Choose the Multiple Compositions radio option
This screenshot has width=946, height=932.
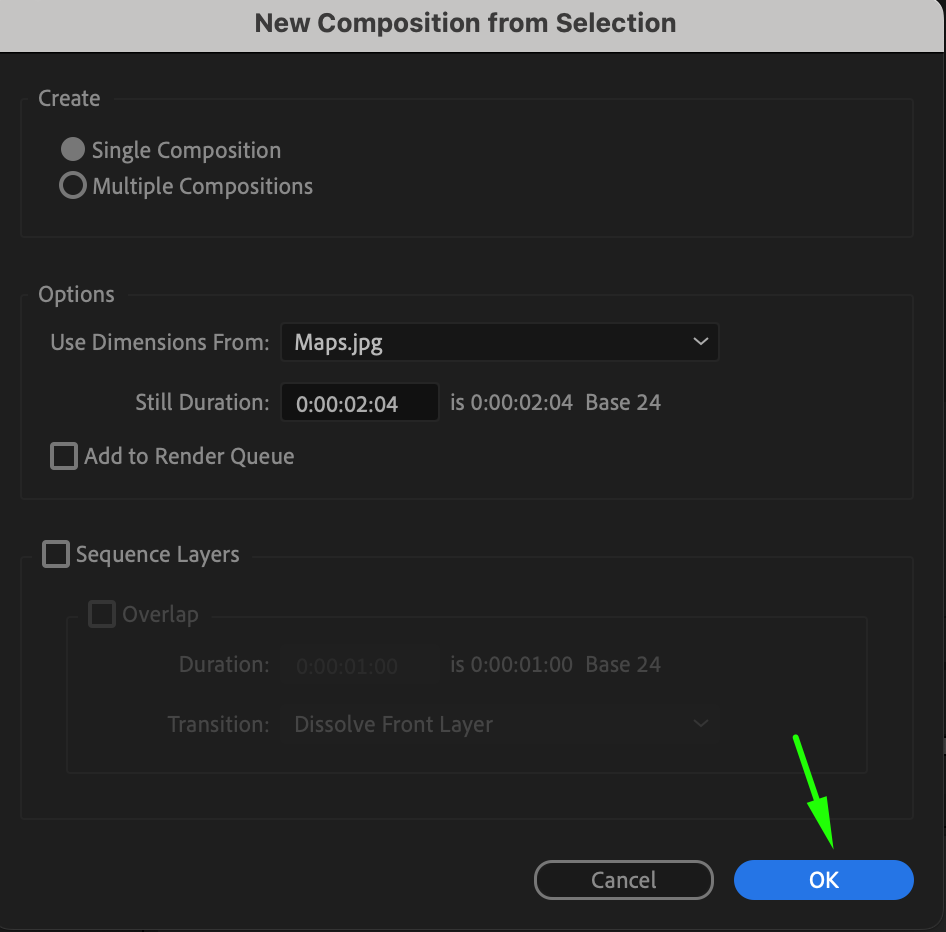73,186
